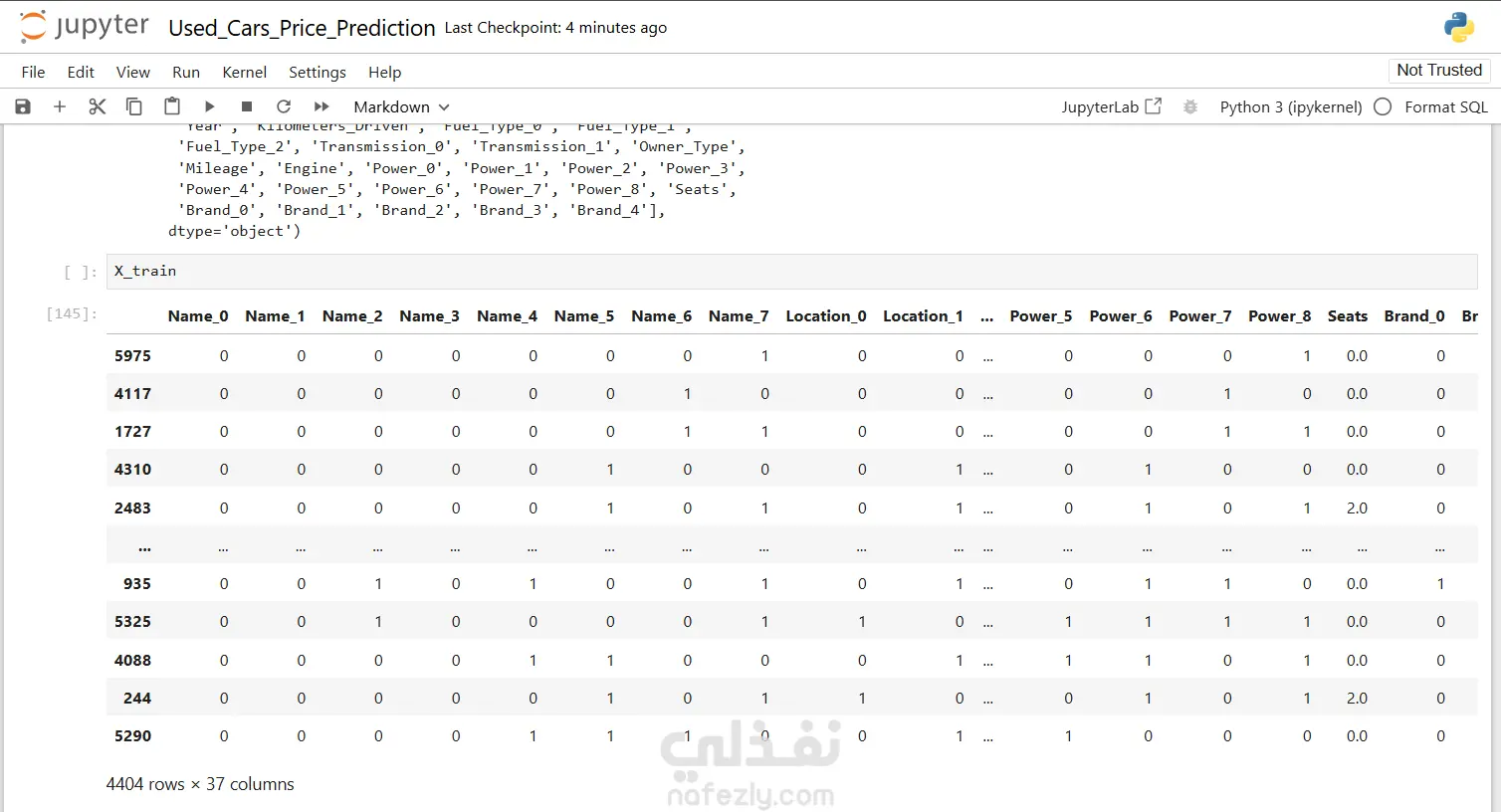Click the Jupyter logo
This screenshot has width=1501, height=812.
(85, 27)
